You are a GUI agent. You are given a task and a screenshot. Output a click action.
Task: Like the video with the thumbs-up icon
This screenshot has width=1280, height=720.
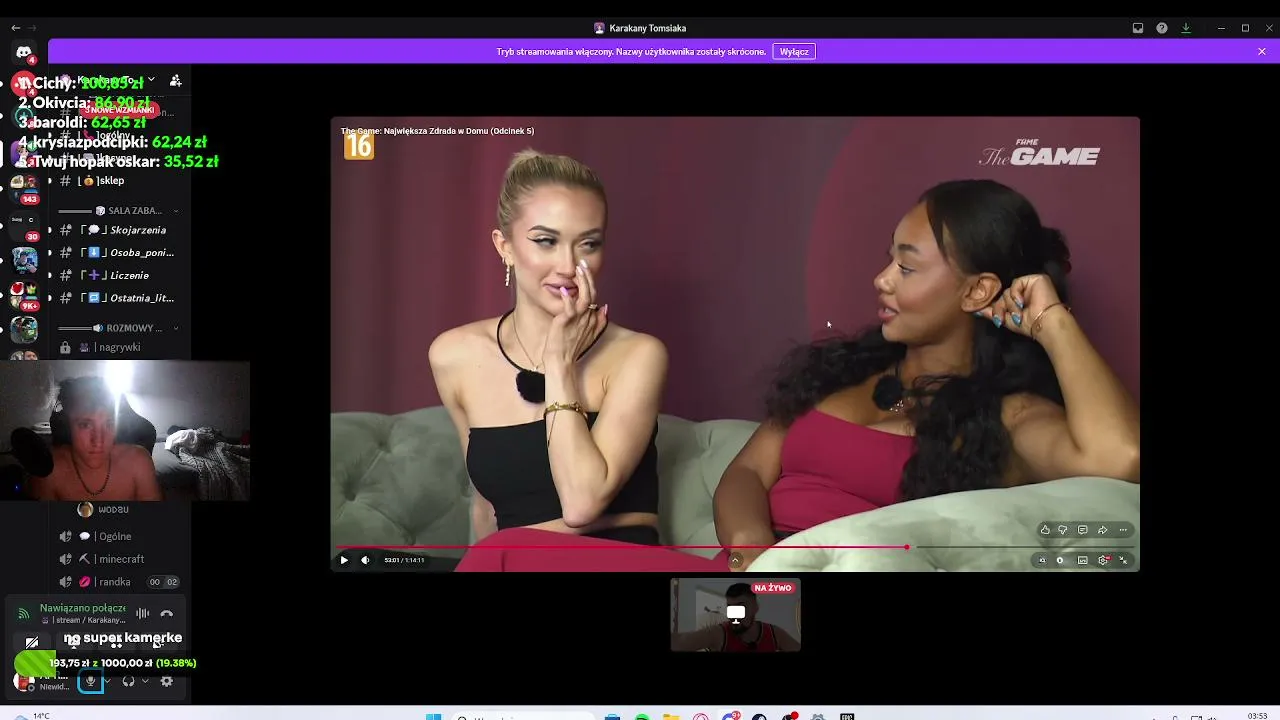[x=1045, y=530]
